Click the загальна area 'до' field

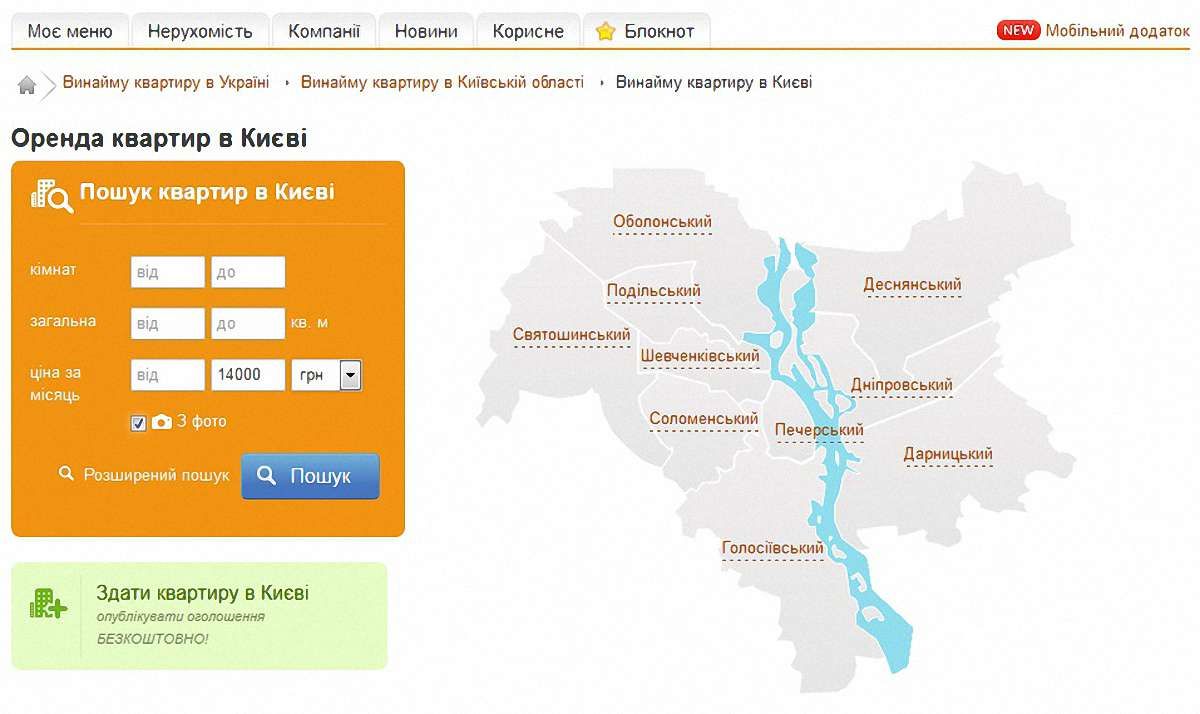tap(248, 323)
